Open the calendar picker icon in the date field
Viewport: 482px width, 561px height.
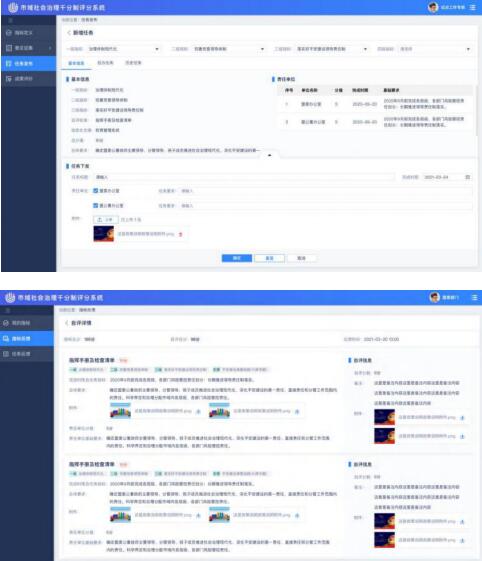pyautogui.click(x=467, y=177)
